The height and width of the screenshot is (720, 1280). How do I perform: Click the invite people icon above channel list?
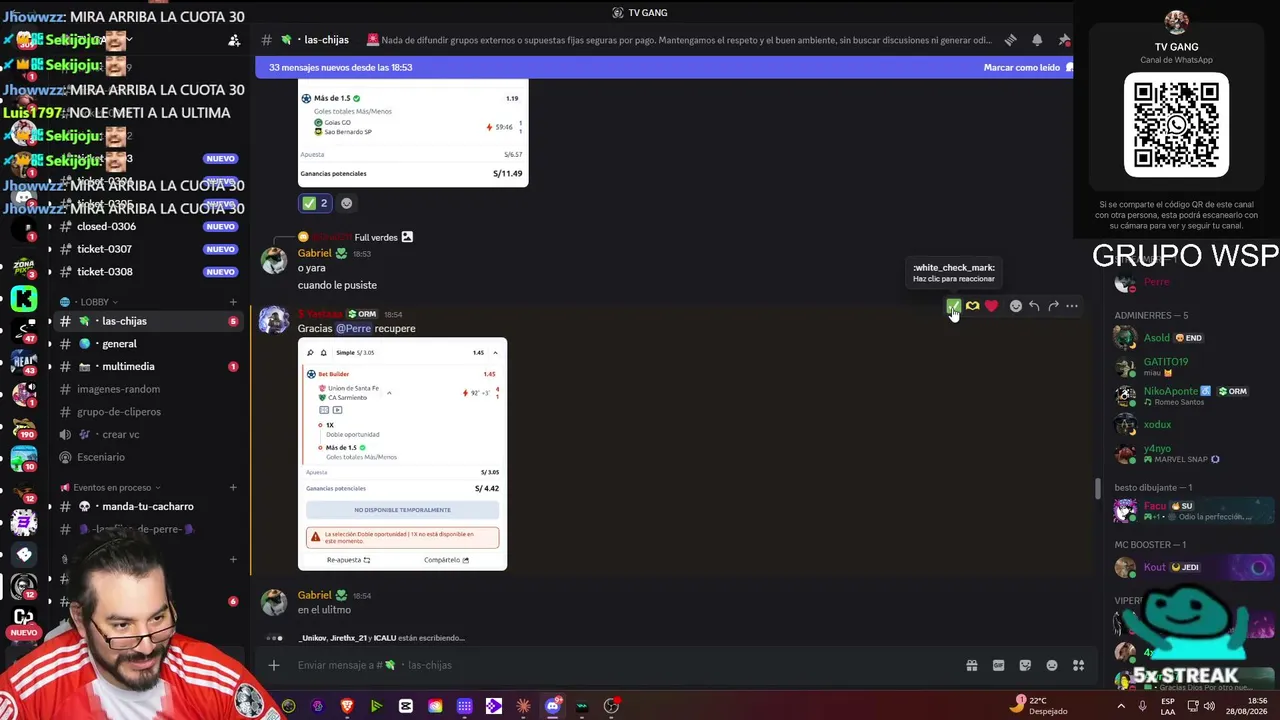234,40
